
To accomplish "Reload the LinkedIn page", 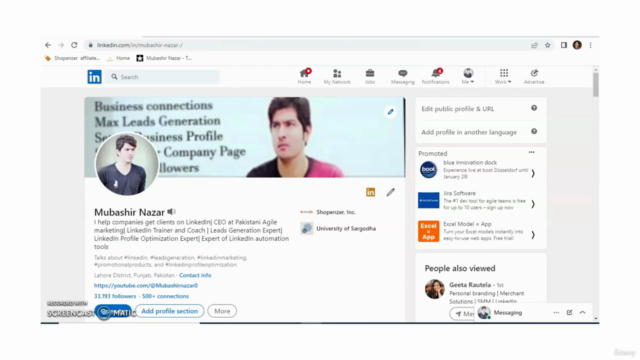I will pos(74,45).
